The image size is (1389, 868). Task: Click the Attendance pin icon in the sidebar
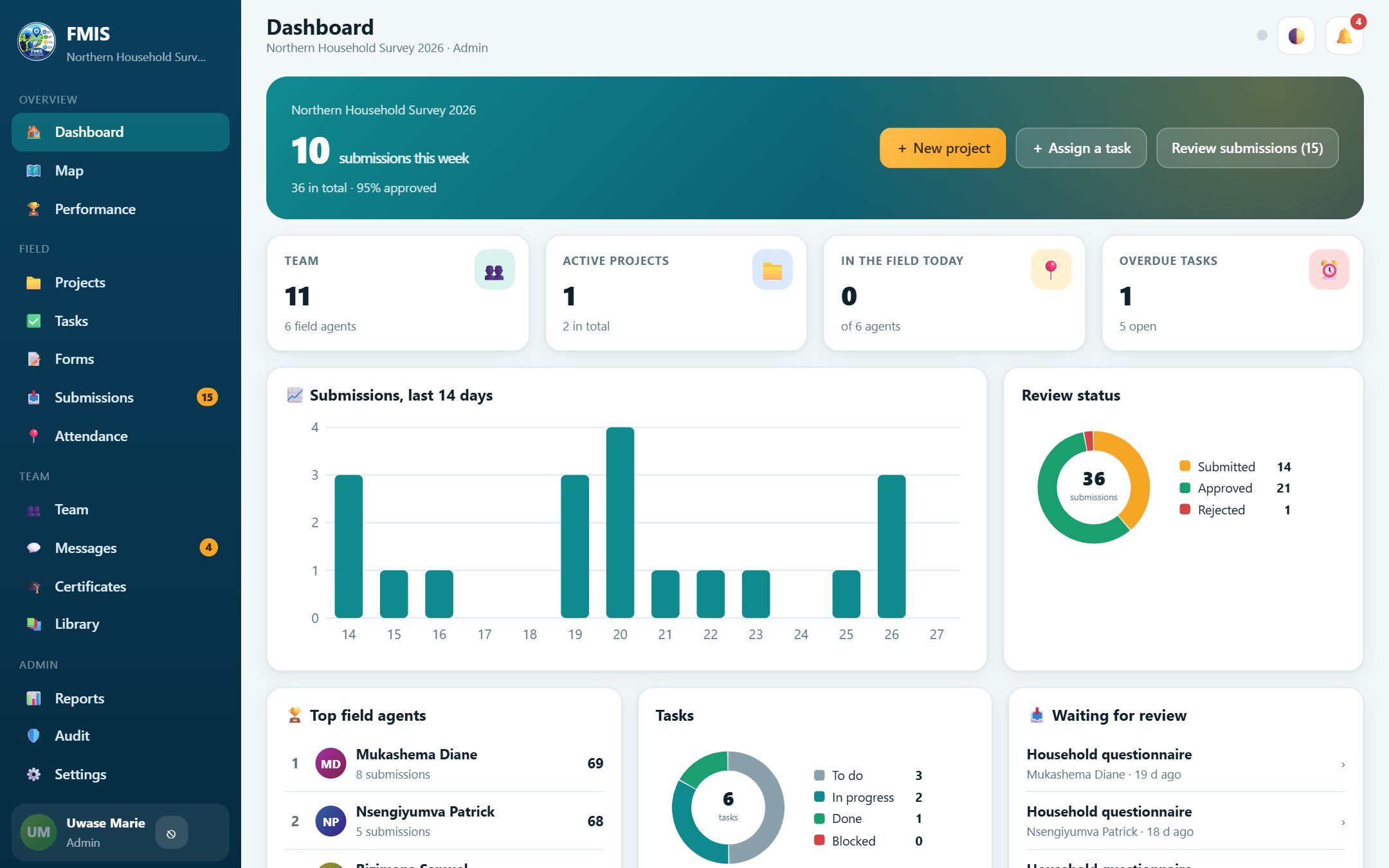(x=33, y=436)
